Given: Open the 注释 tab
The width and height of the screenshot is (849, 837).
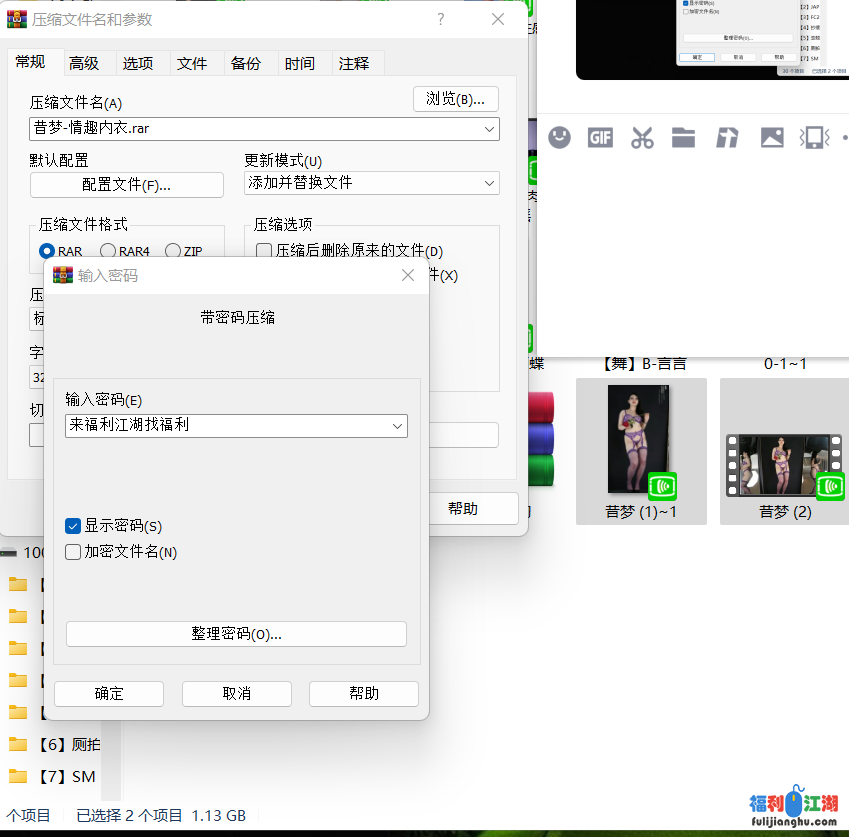Looking at the screenshot, I should (x=354, y=63).
